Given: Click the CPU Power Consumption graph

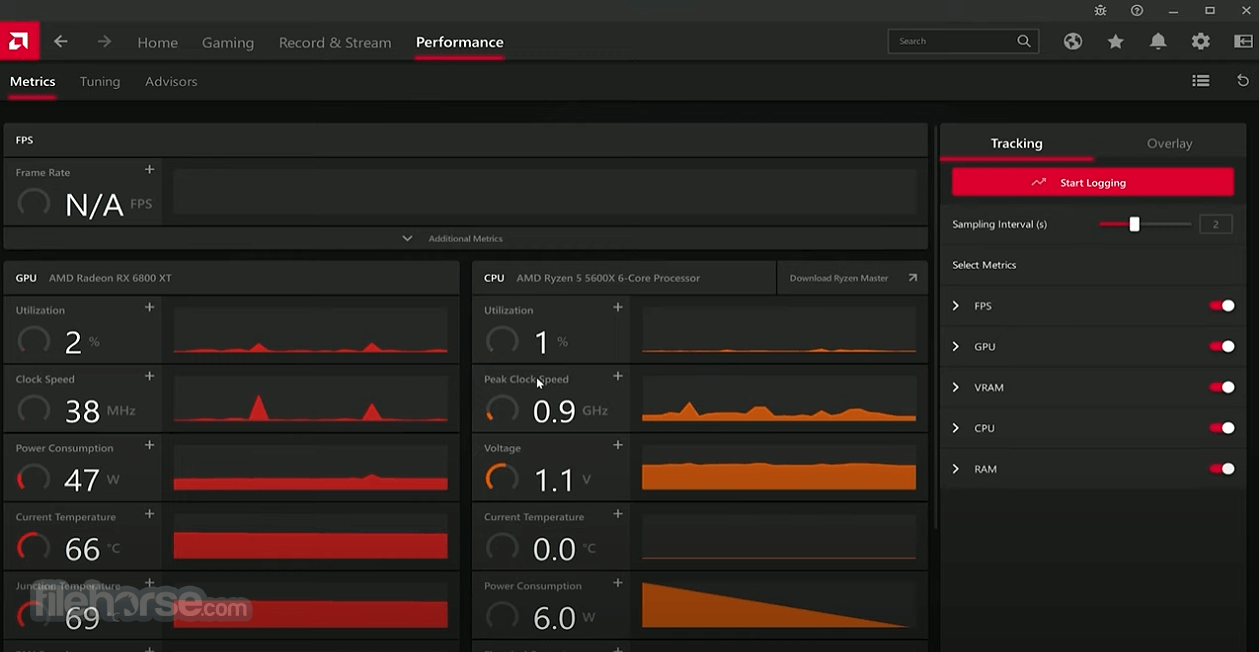Looking at the screenshot, I should point(779,607).
